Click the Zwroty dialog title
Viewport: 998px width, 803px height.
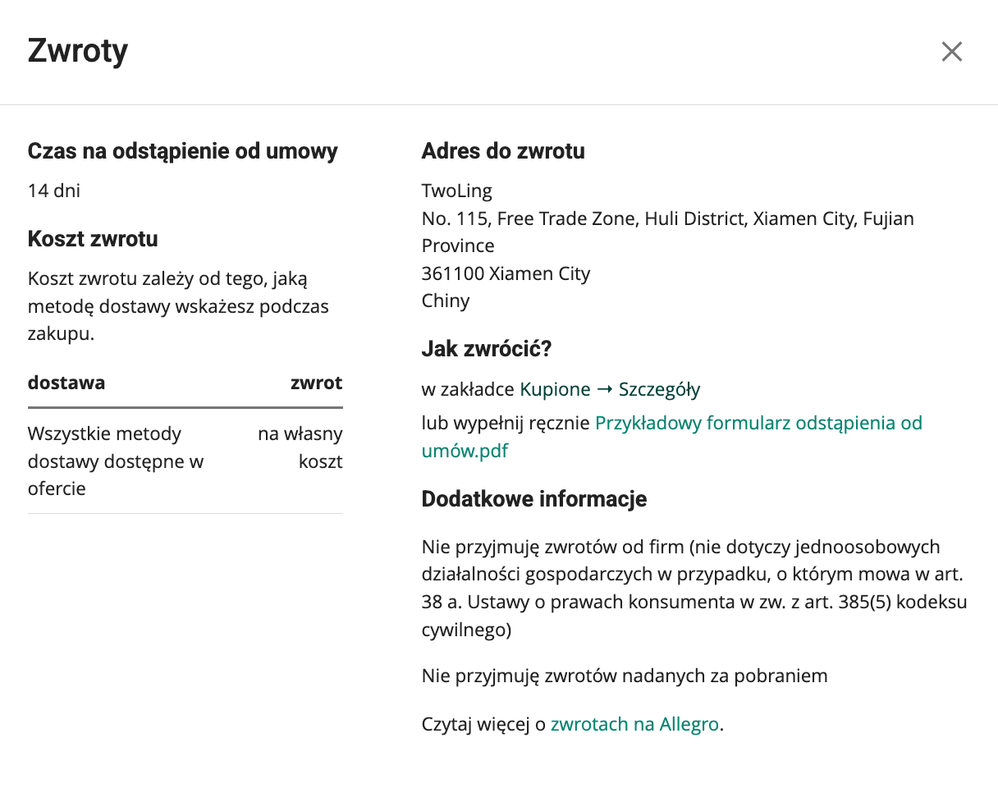[78, 51]
